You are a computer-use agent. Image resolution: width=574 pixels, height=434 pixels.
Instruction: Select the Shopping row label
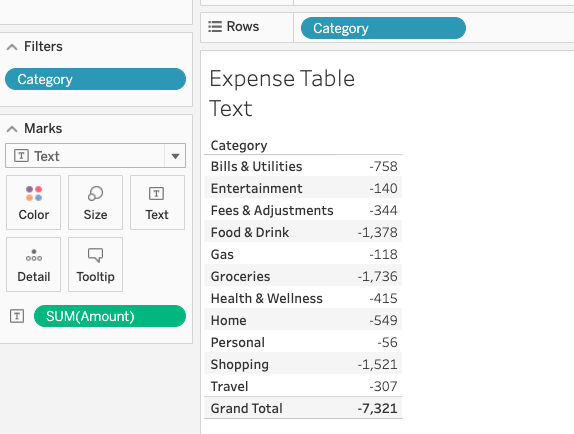pyautogui.click(x=239, y=364)
